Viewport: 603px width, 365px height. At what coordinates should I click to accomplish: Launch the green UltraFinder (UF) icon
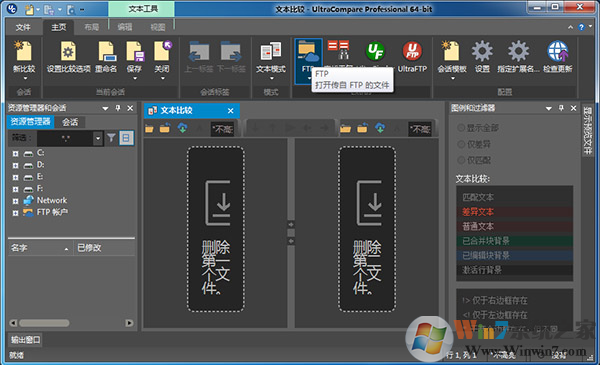click(375, 52)
